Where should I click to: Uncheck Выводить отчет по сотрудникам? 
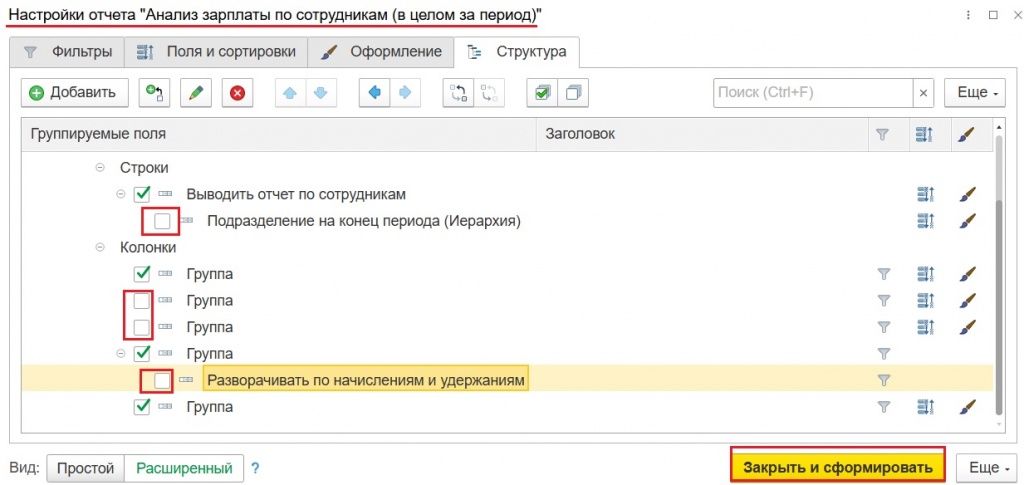point(142,194)
